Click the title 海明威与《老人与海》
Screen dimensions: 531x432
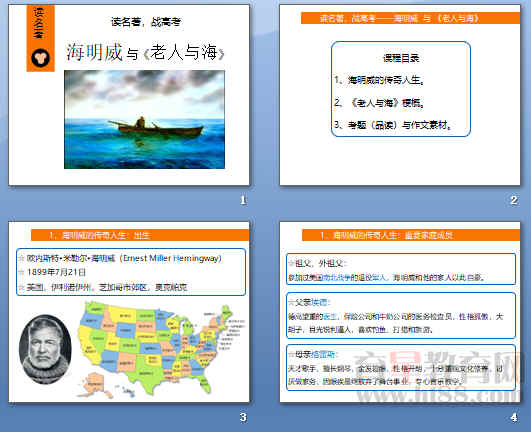click(x=145, y=52)
